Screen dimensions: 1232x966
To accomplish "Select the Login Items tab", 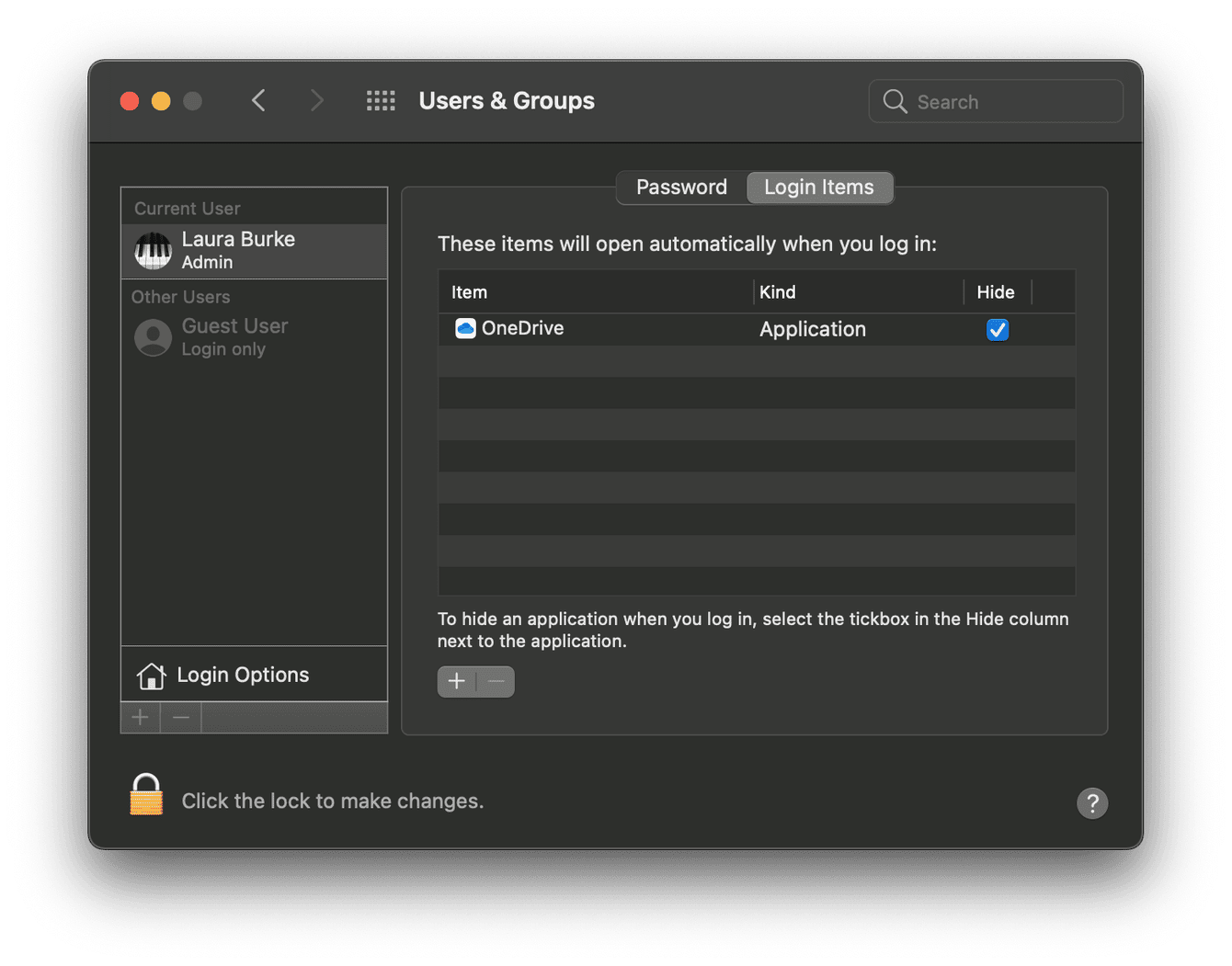I will point(819,187).
